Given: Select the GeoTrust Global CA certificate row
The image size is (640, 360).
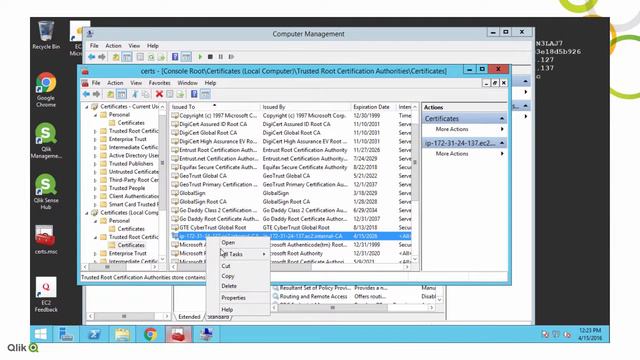Looking at the screenshot, I should click(x=291, y=176).
